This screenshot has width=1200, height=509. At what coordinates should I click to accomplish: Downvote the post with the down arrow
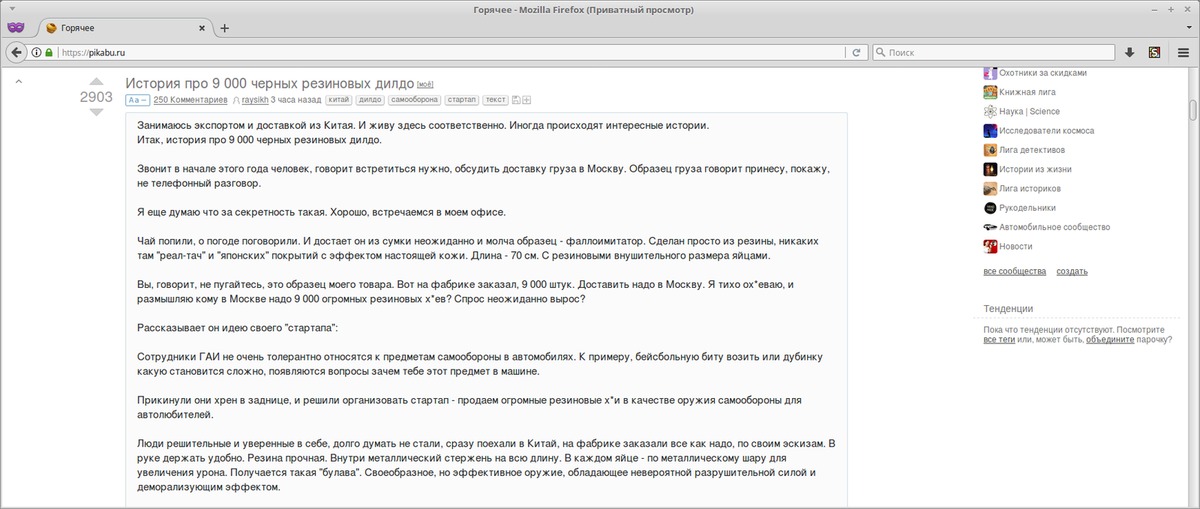[96, 112]
